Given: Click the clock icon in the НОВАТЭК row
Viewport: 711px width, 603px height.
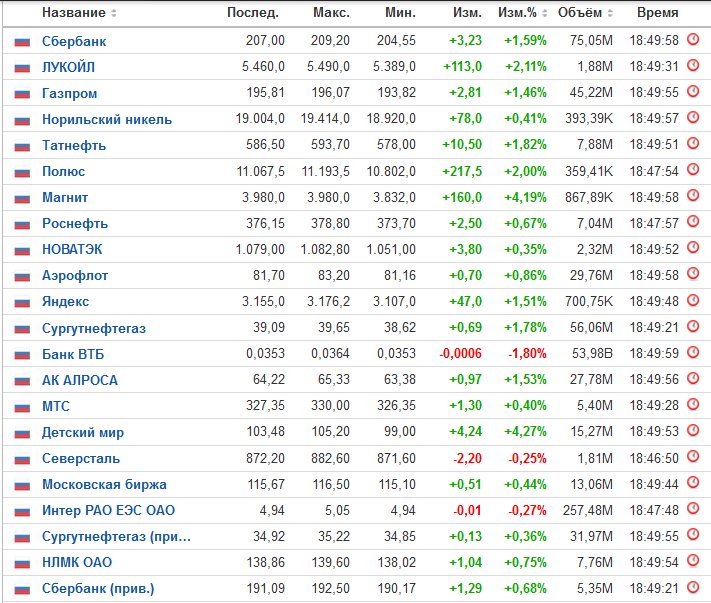Looking at the screenshot, I should [693, 248].
